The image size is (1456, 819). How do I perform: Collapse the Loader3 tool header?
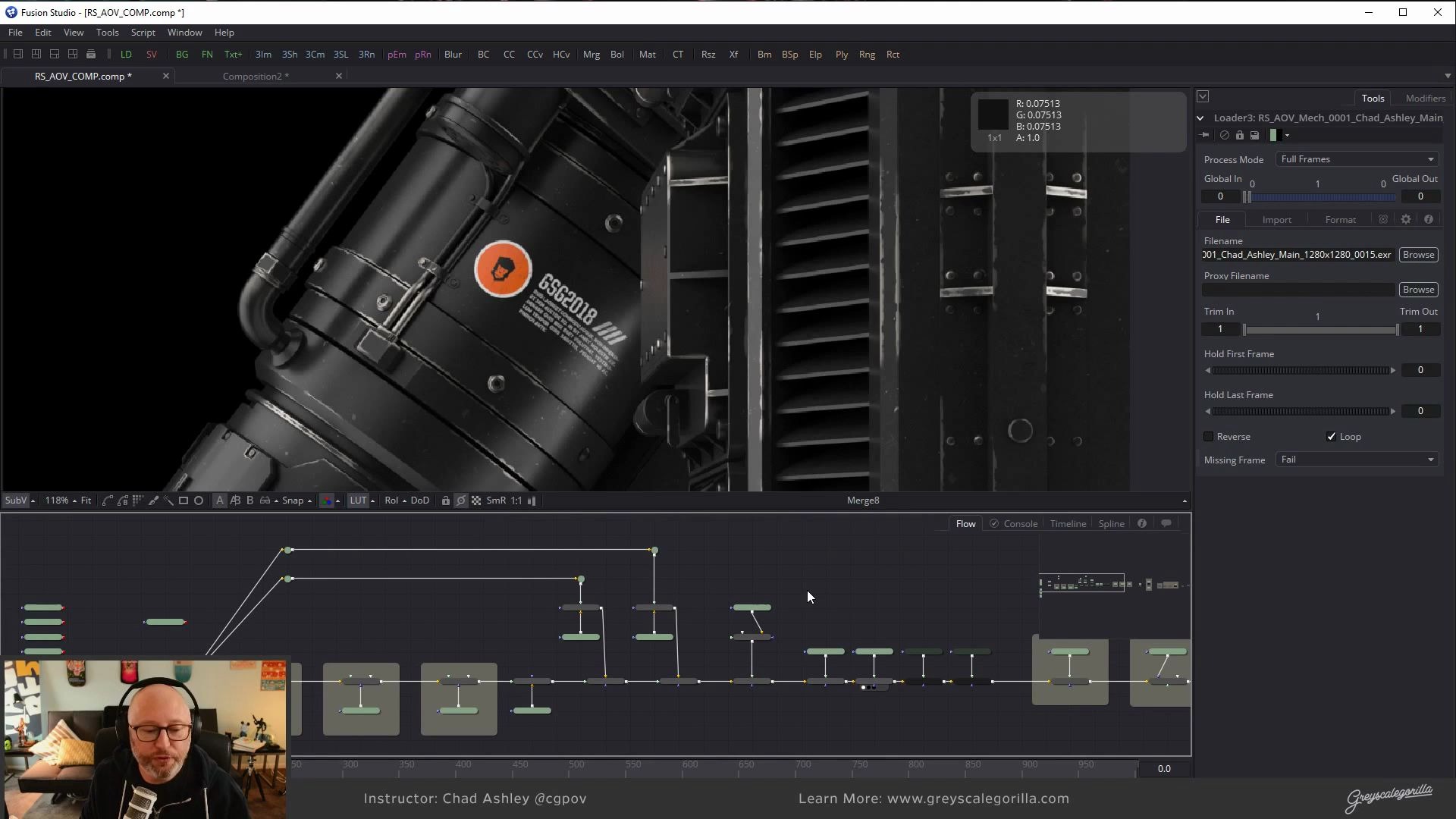click(1200, 118)
